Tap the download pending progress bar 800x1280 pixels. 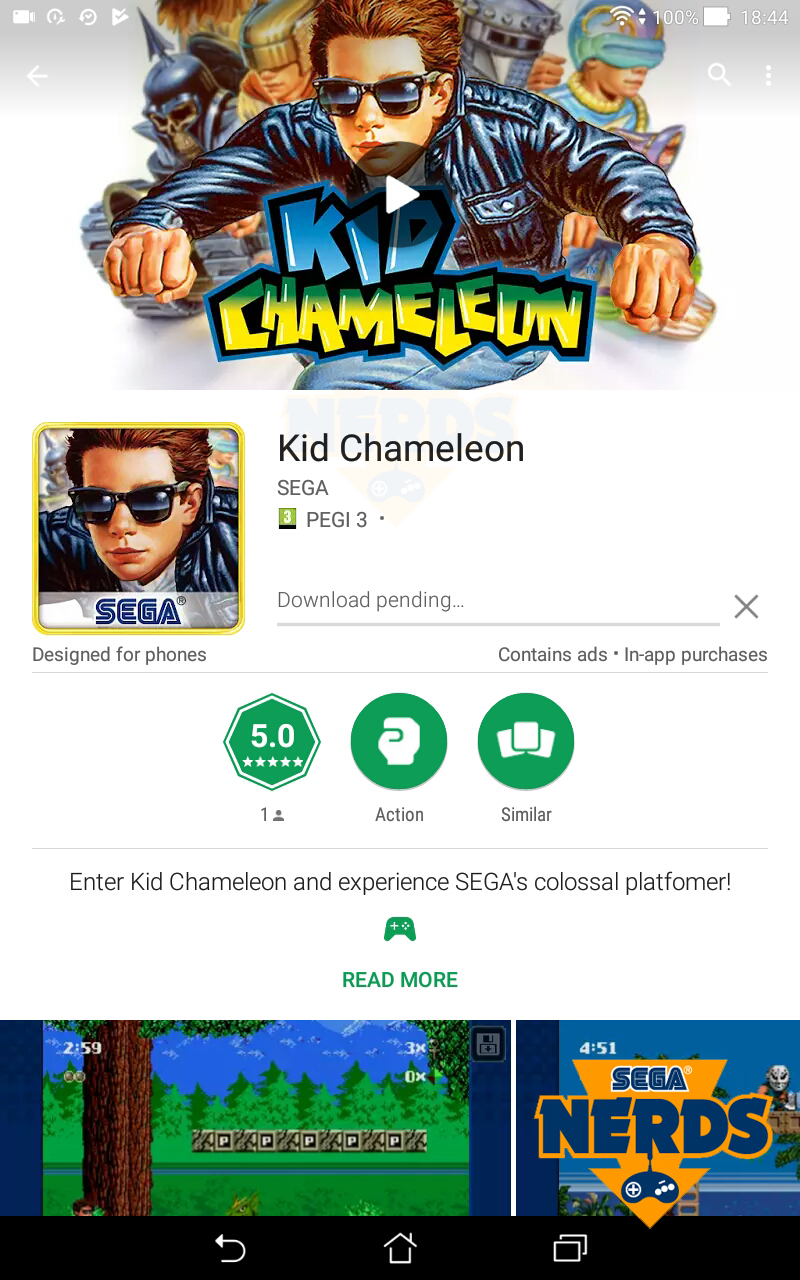click(498, 623)
